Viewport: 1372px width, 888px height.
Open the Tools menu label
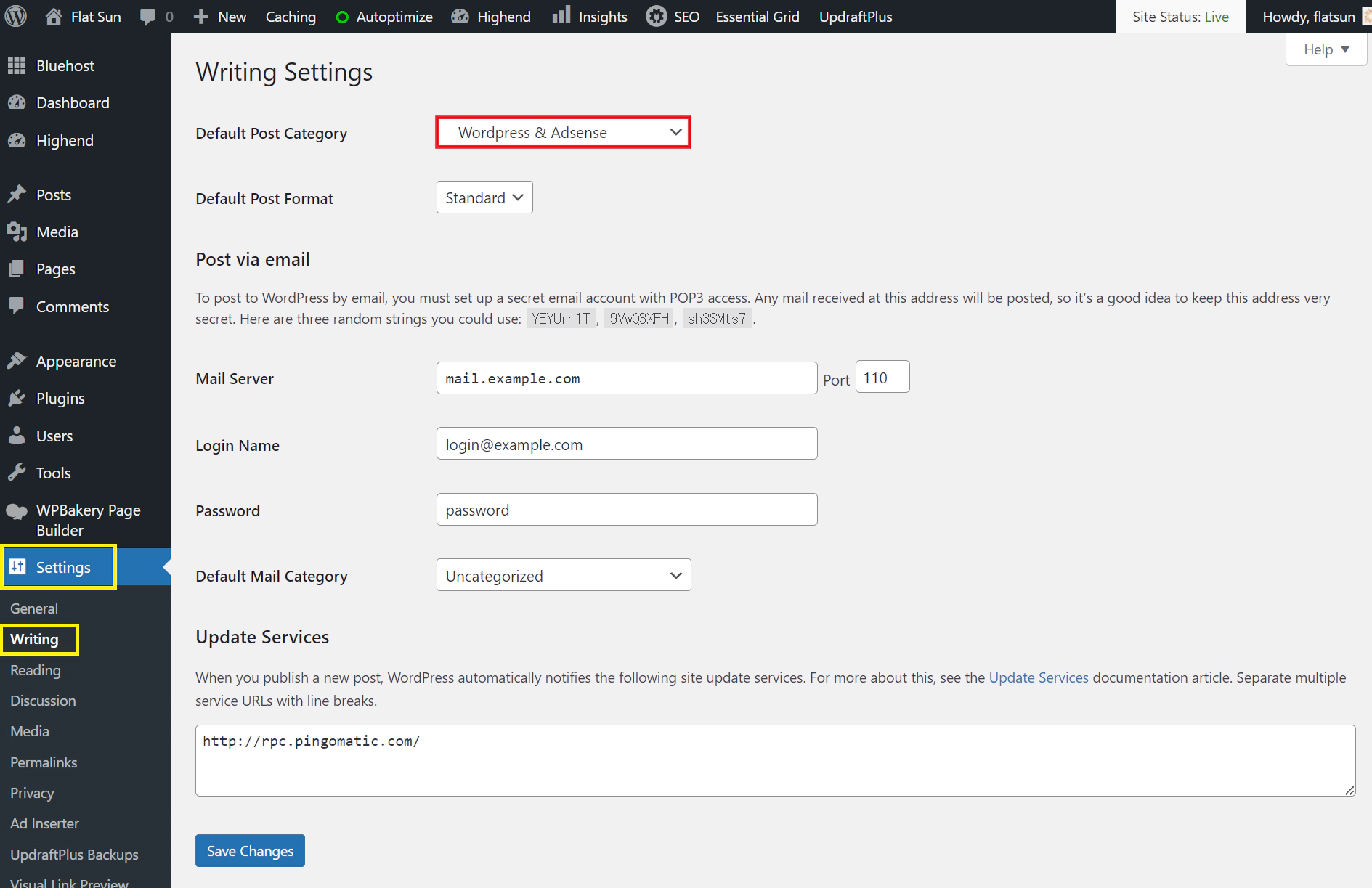pos(54,473)
